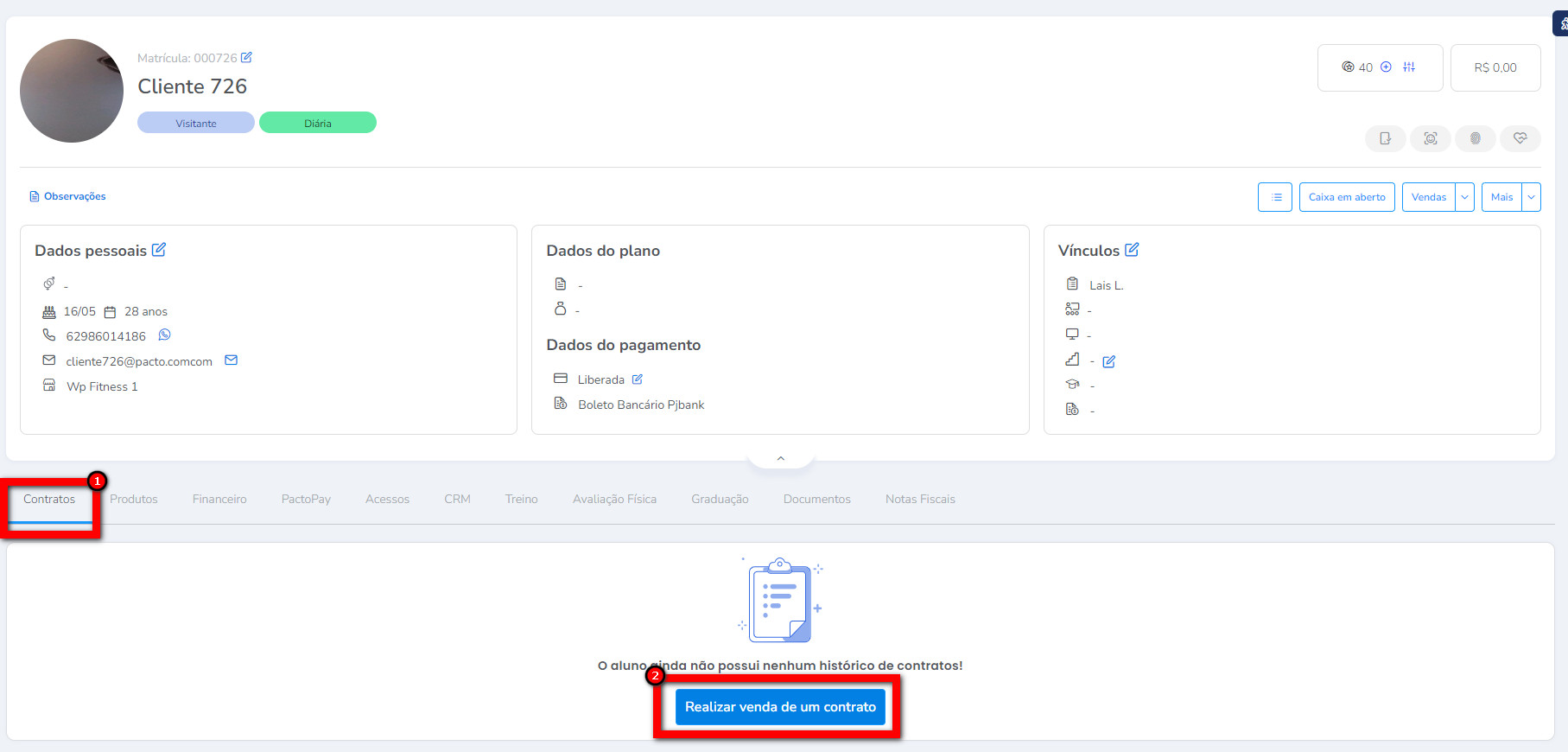
Task: Switch to the Financeiro tab
Action: 219,500
